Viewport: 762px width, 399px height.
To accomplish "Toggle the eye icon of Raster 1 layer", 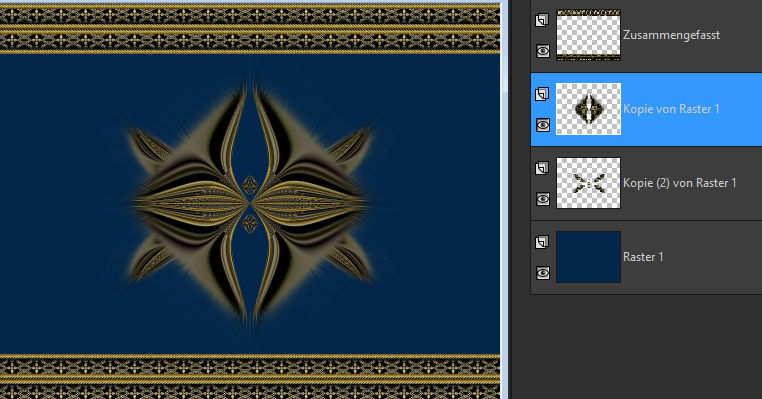I will point(543,273).
